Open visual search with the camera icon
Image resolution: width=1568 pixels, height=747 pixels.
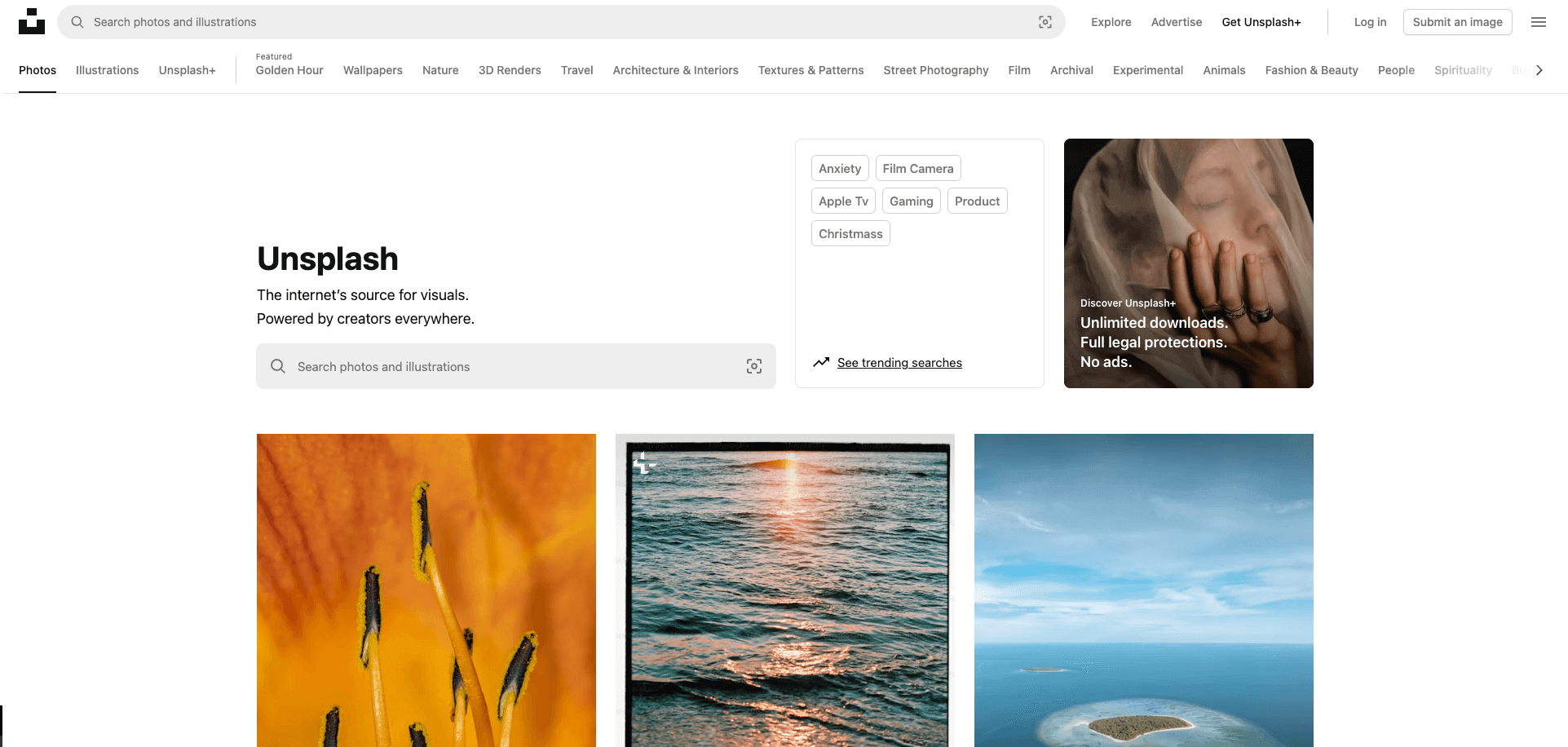coord(1045,22)
